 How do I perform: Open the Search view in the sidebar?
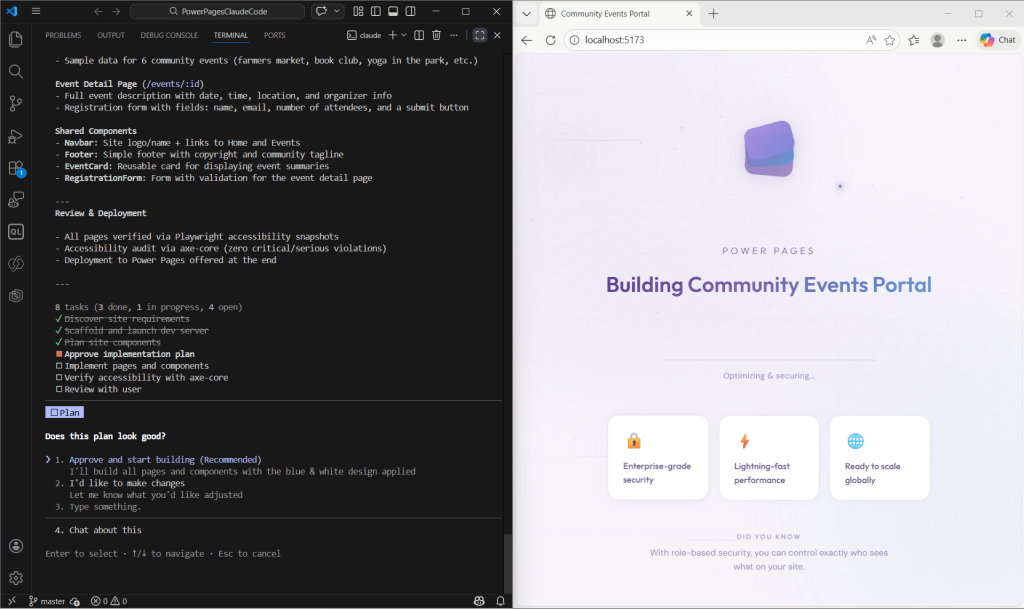coord(15,72)
